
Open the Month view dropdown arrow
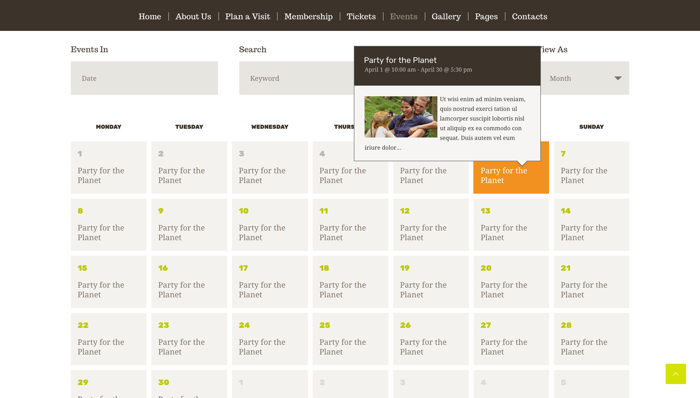pyautogui.click(x=618, y=78)
